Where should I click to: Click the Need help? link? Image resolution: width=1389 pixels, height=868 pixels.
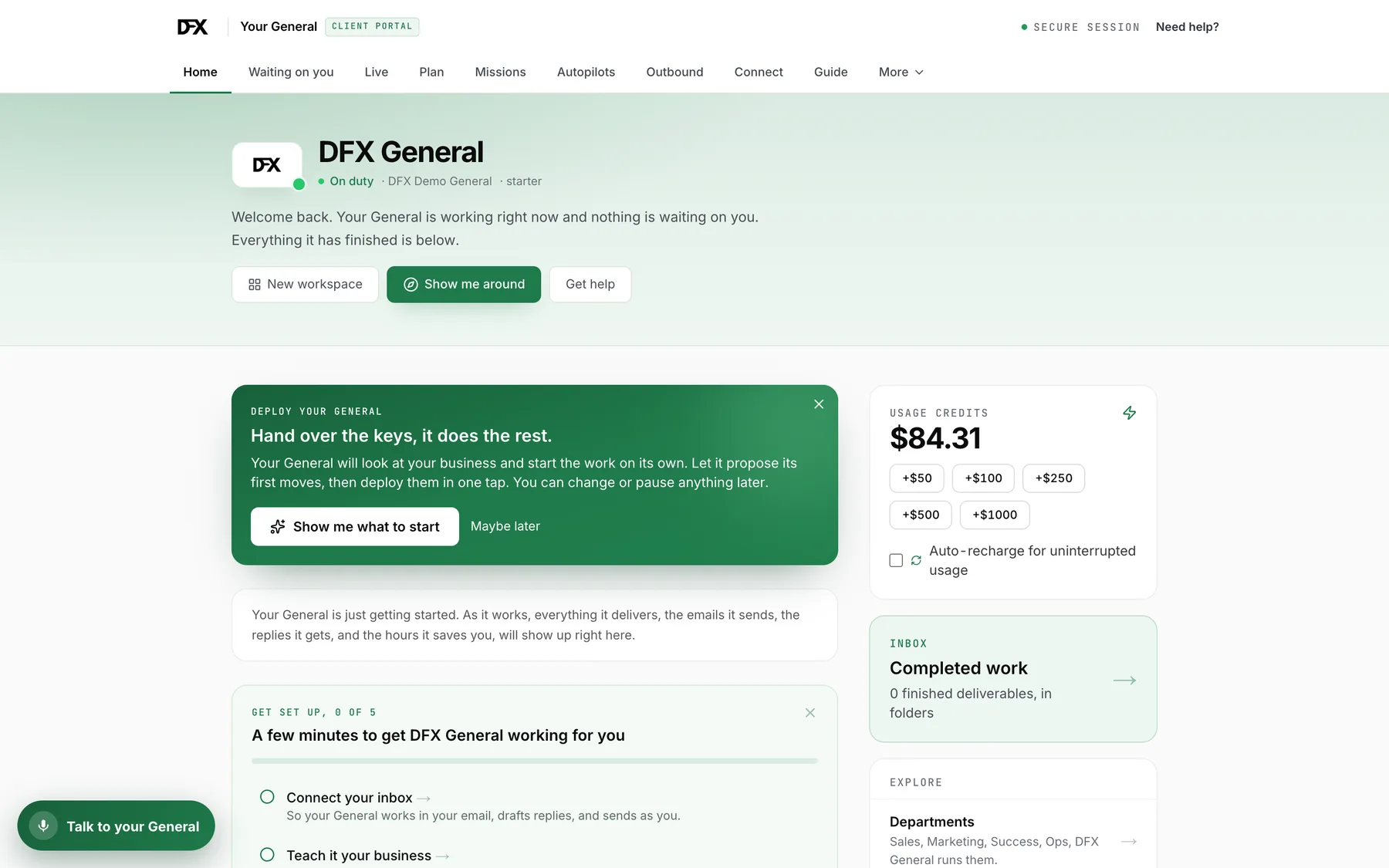pos(1187,27)
